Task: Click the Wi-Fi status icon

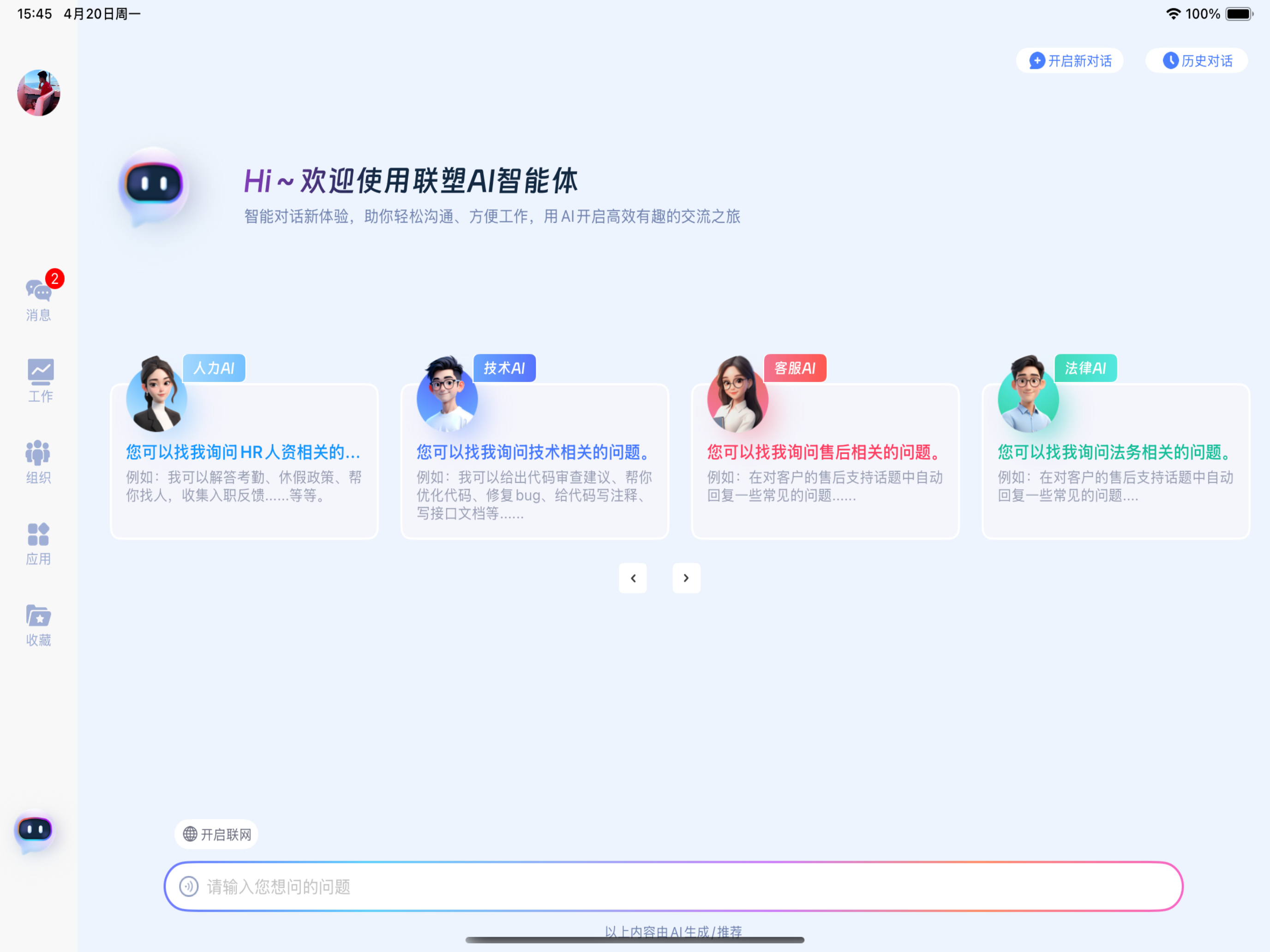Action: click(1173, 14)
